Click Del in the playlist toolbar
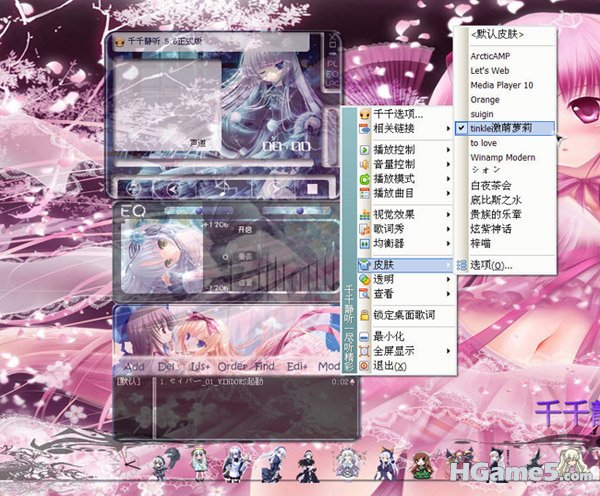The image size is (600, 496). click(x=167, y=367)
